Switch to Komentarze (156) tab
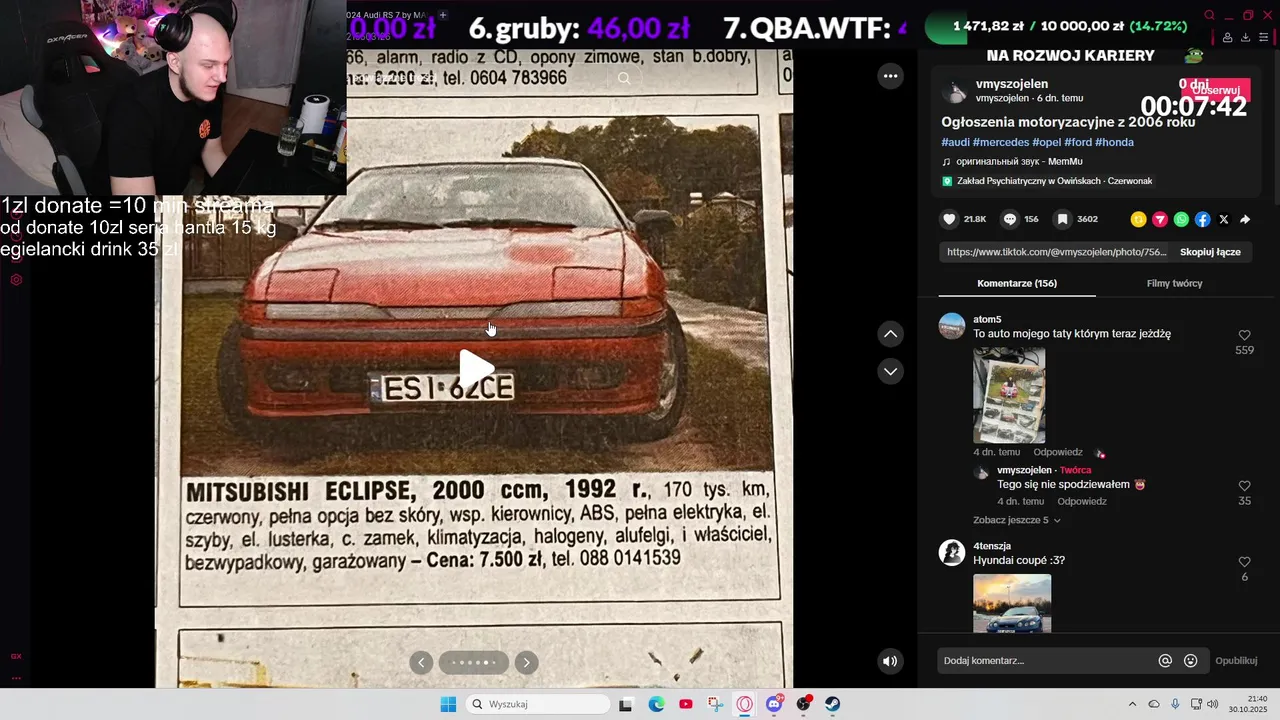This screenshot has width=1280, height=720. pyautogui.click(x=1017, y=283)
